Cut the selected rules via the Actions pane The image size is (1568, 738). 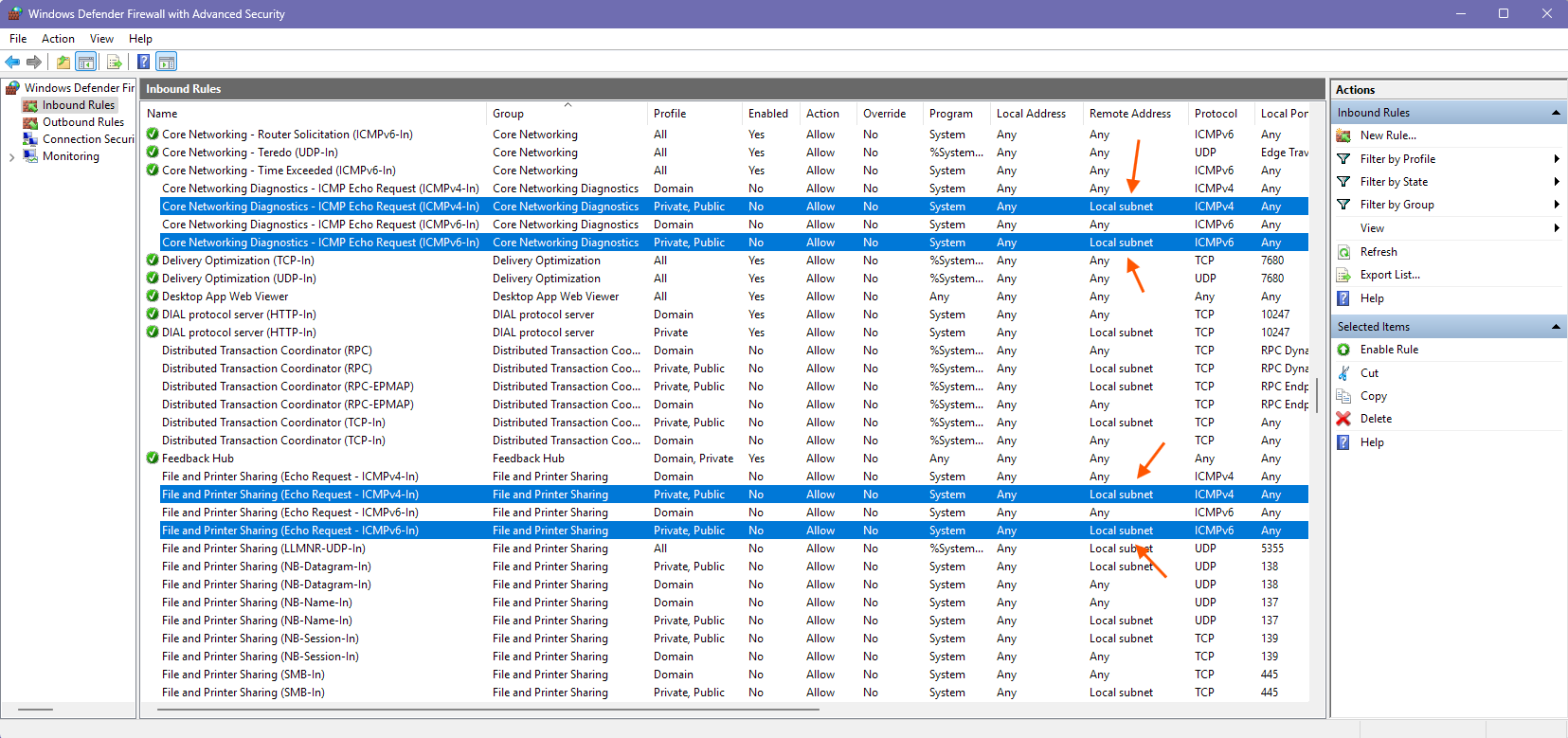tap(1369, 373)
